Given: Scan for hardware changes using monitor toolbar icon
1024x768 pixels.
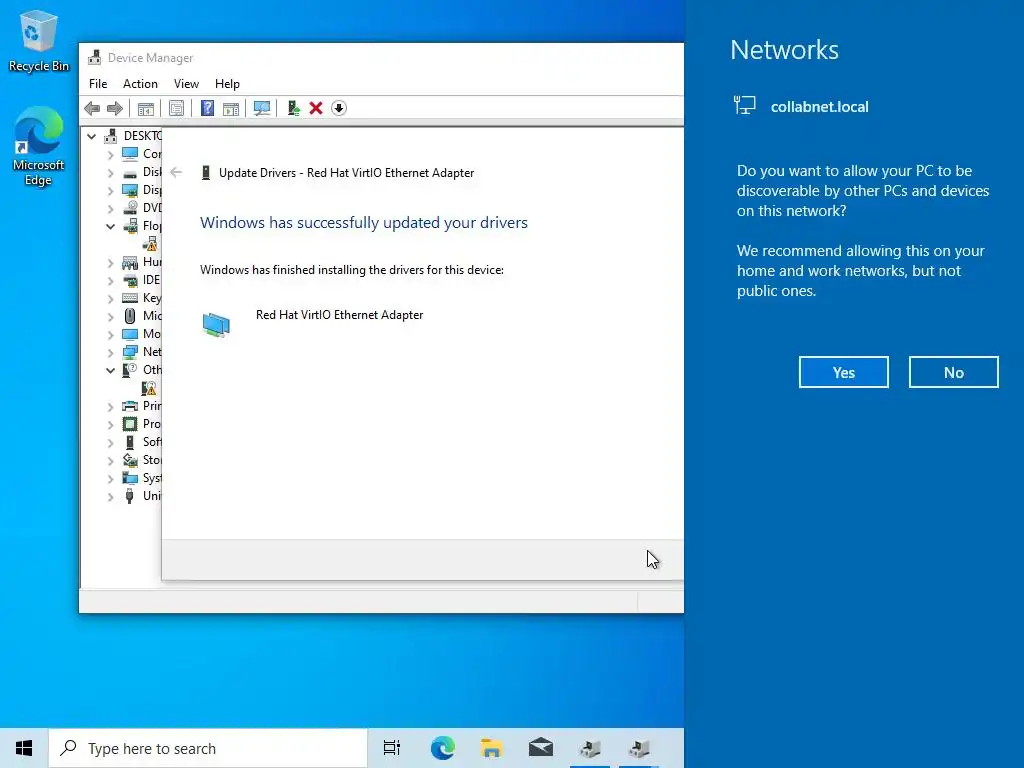Looking at the screenshot, I should point(262,108).
